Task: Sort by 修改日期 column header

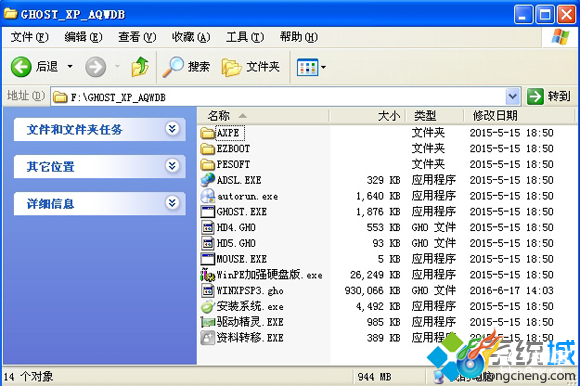Action: pos(519,116)
